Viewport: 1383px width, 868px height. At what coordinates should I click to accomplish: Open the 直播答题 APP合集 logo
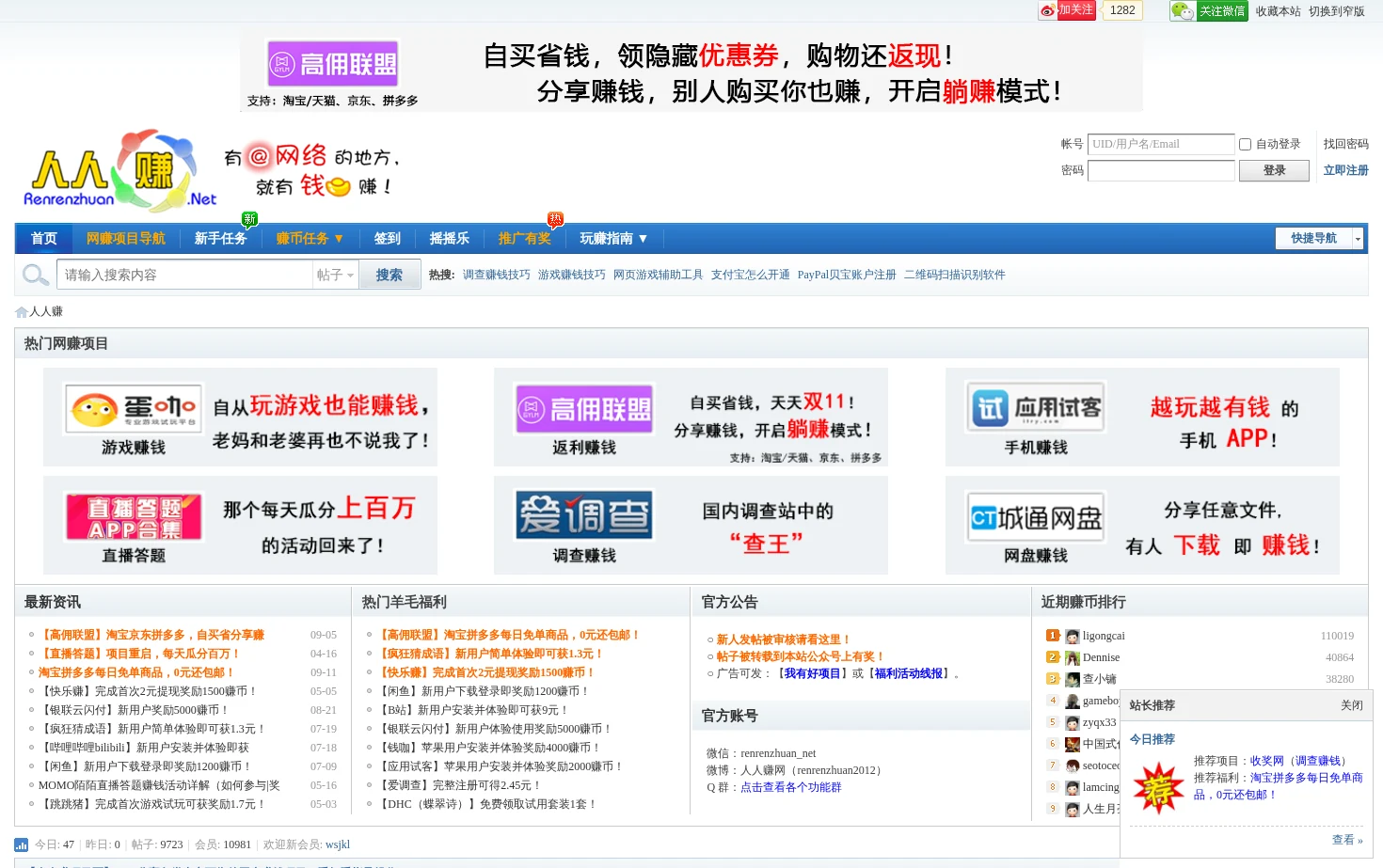[x=134, y=516]
